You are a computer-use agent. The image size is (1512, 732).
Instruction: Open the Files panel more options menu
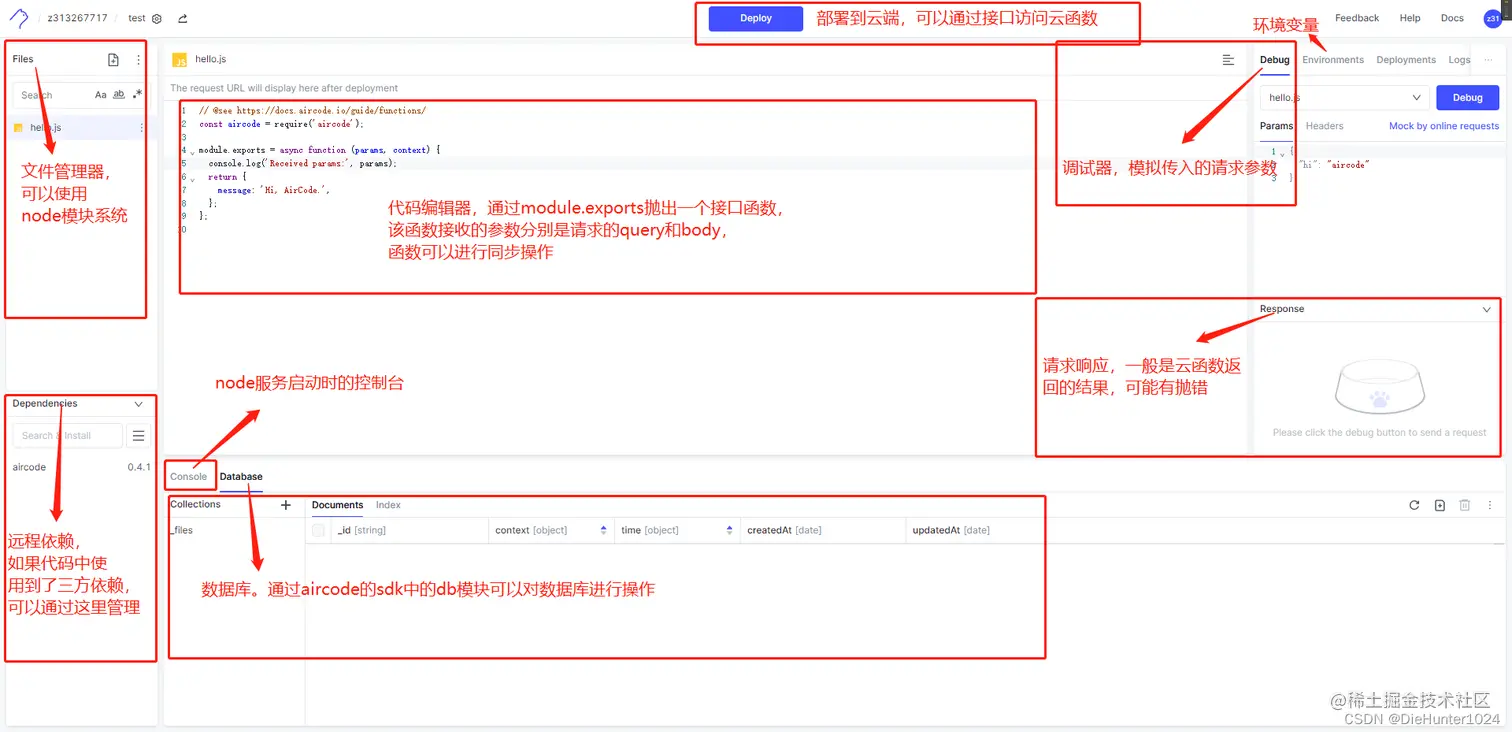point(138,60)
